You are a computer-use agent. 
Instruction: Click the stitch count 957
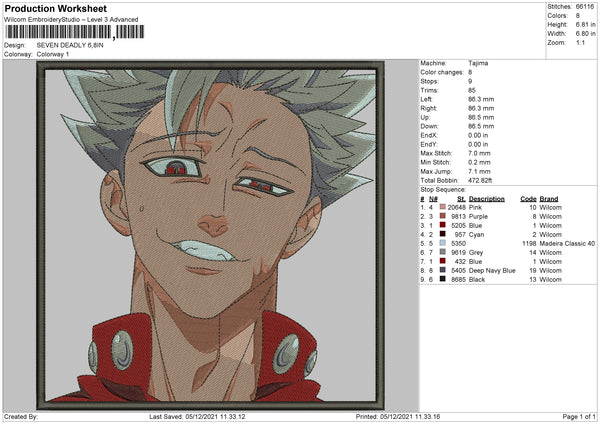click(x=460, y=235)
